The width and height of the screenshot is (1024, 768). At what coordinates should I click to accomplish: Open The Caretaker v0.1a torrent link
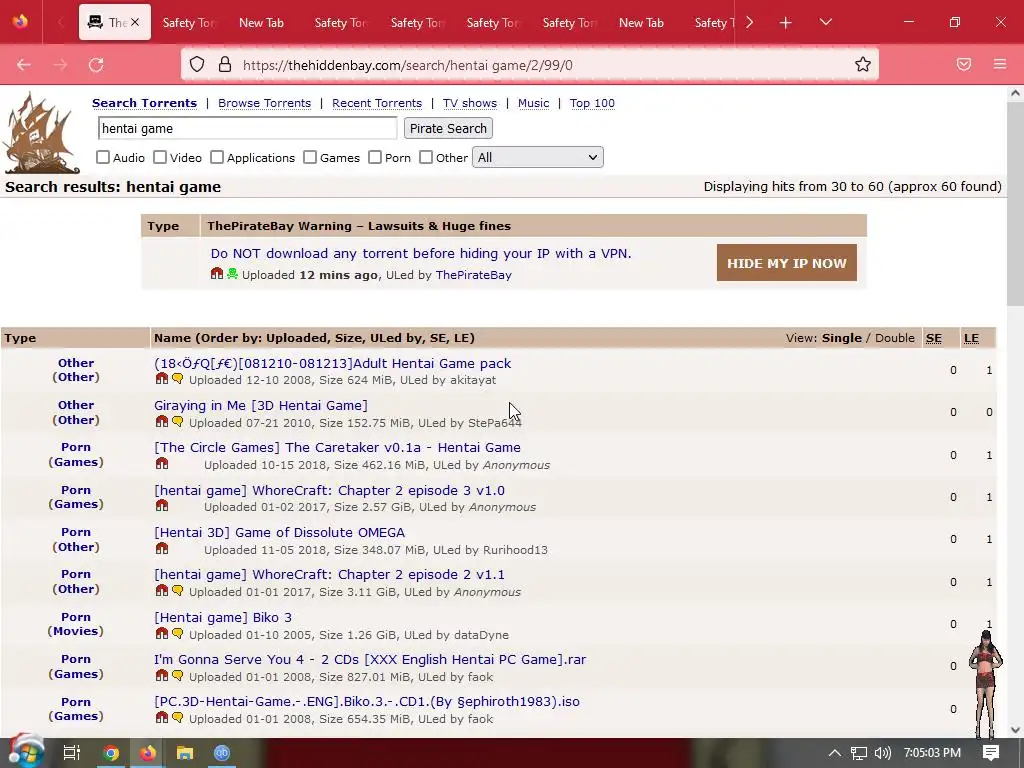[x=337, y=447]
